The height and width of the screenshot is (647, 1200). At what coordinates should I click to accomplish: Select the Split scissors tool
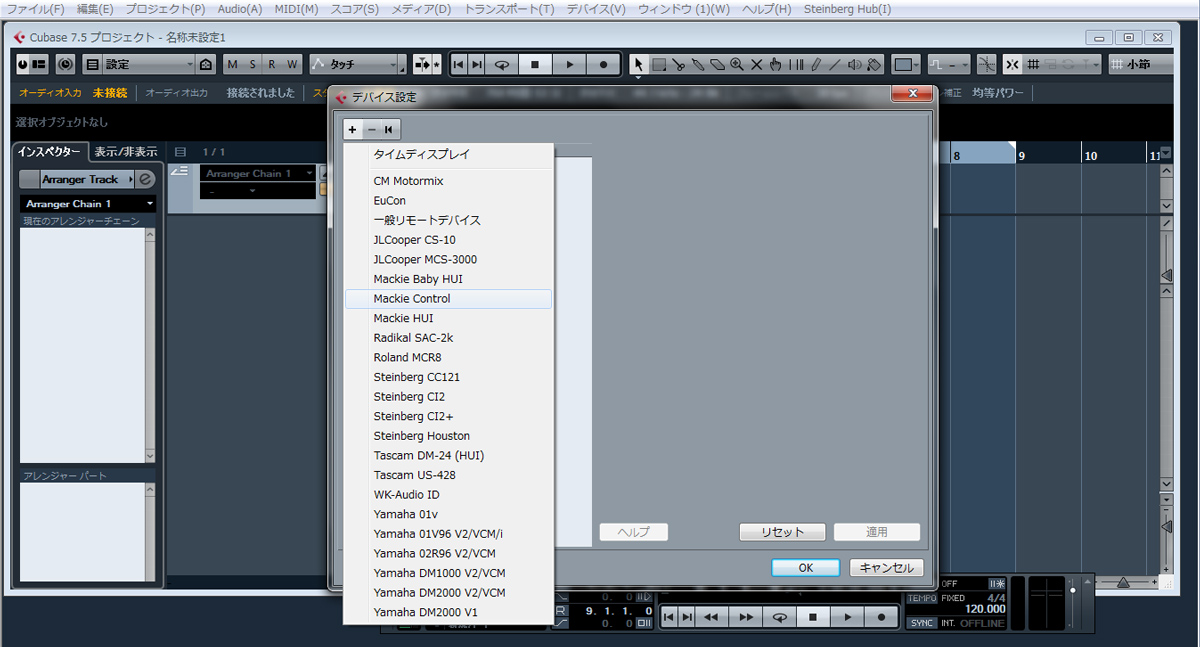coord(679,64)
